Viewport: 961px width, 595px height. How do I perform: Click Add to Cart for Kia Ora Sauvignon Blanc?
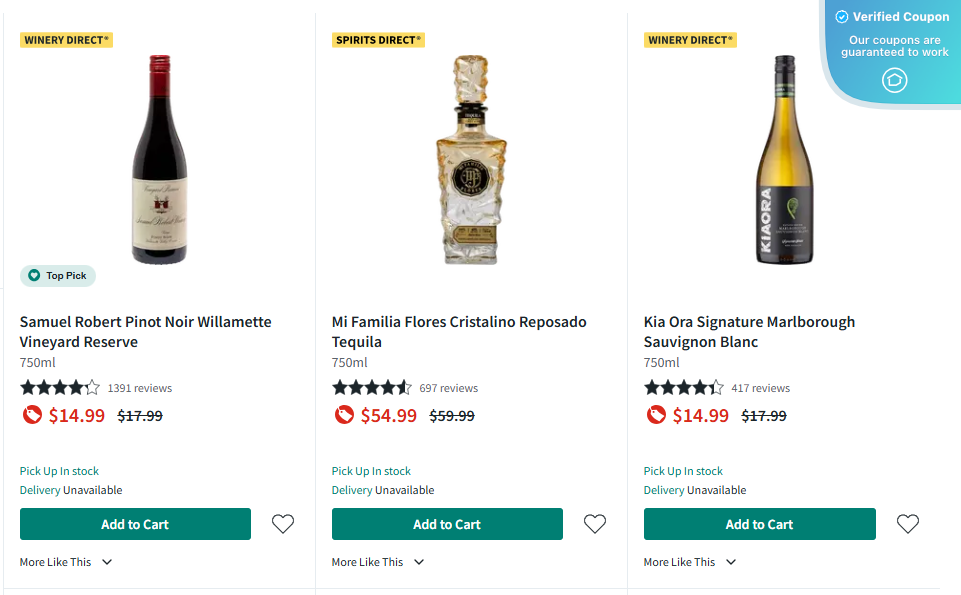pos(759,523)
